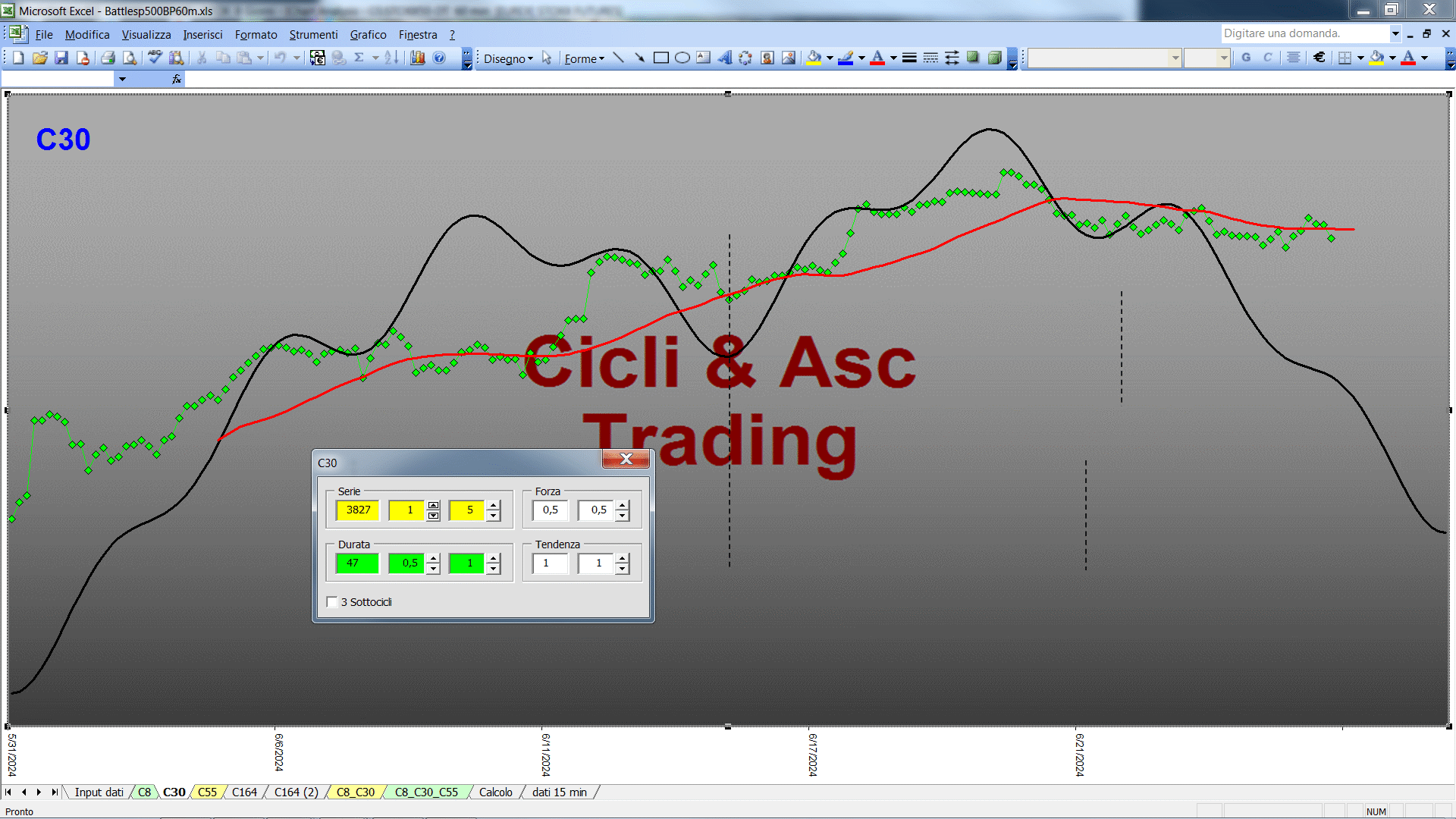Open the File menu
Viewport: 1456px width, 819px height.
(x=44, y=35)
